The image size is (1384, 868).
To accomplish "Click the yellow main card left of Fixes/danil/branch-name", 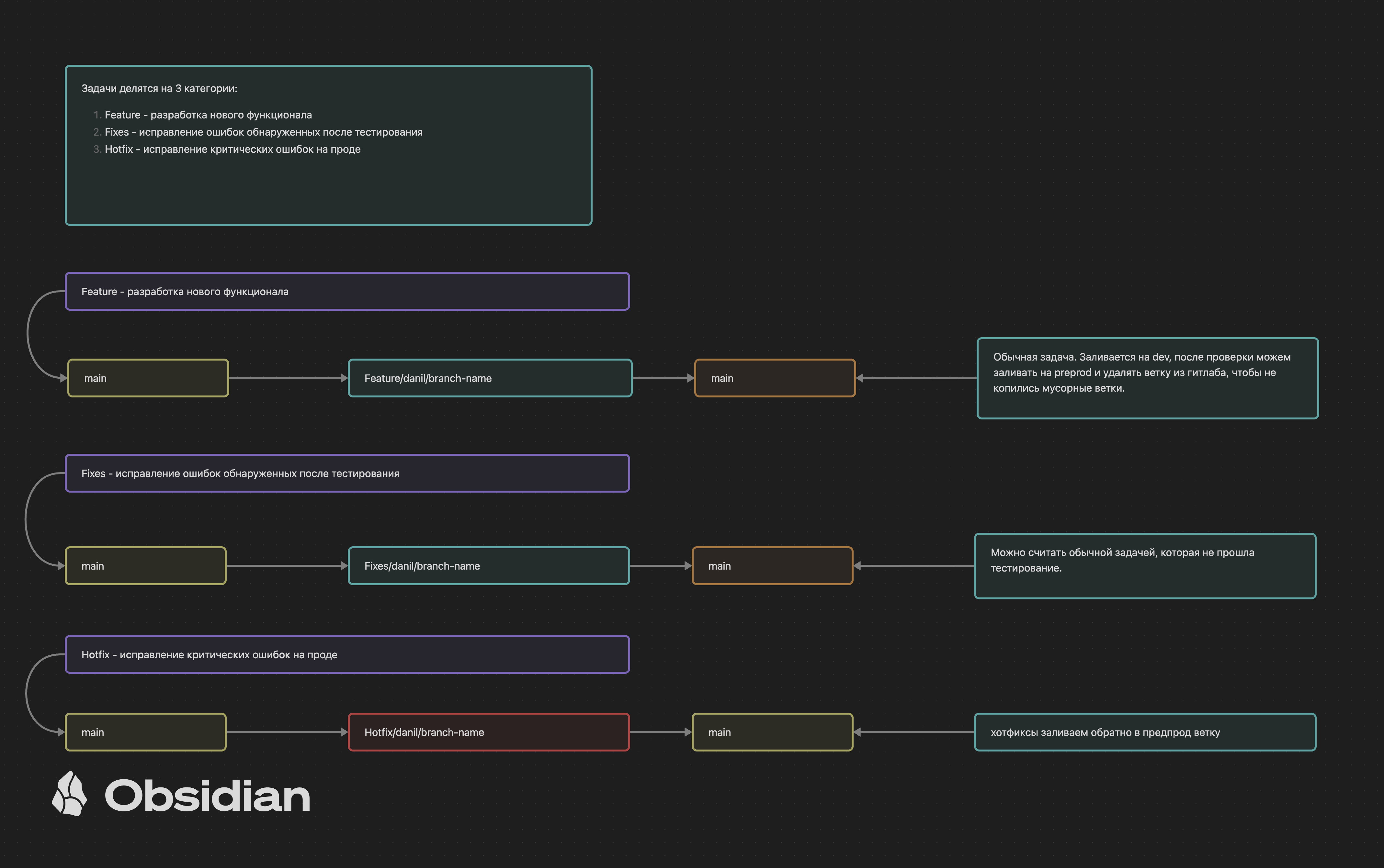I will 146,566.
